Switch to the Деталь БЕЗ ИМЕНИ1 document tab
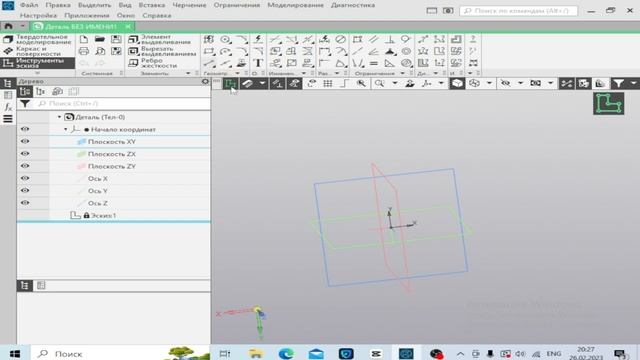The width and height of the screenshot is (640, 360). pos(81,27)
